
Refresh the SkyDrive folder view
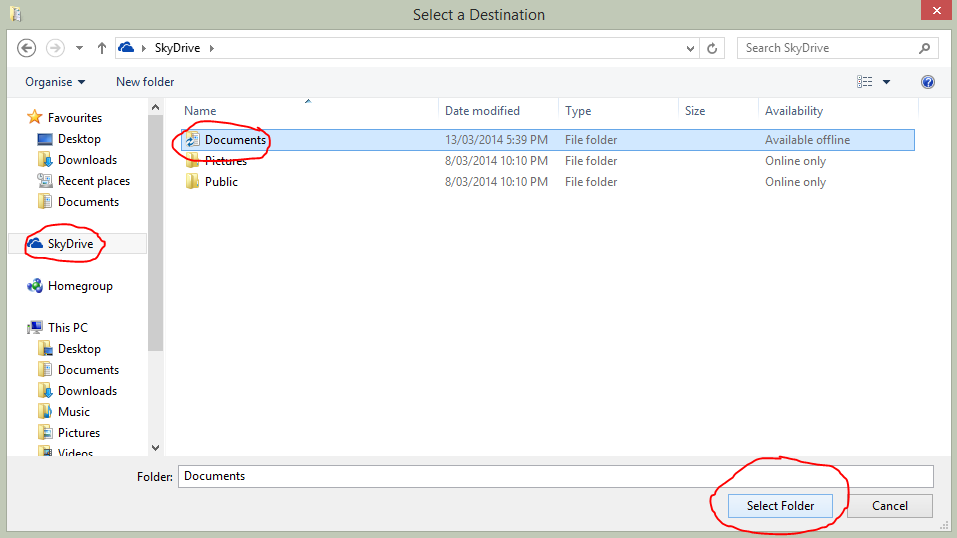click(x=712, y=48)
